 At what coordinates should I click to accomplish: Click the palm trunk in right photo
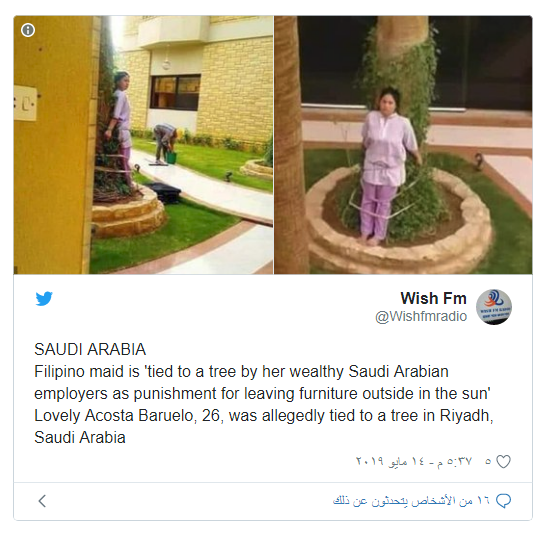click(290, 145)
